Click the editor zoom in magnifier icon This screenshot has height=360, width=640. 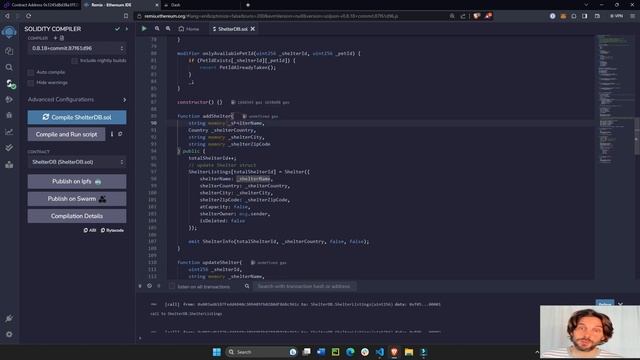click(168, 29)
